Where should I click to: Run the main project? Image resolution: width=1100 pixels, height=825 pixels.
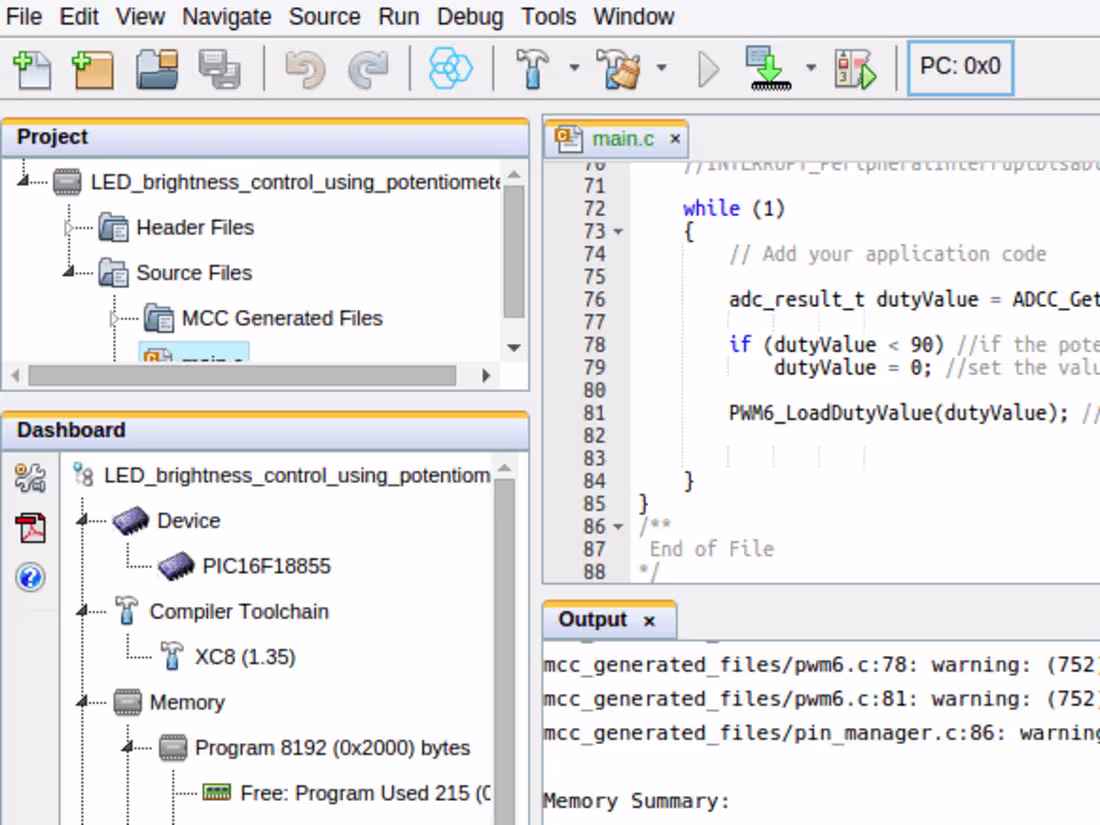[x=707, y=69]
